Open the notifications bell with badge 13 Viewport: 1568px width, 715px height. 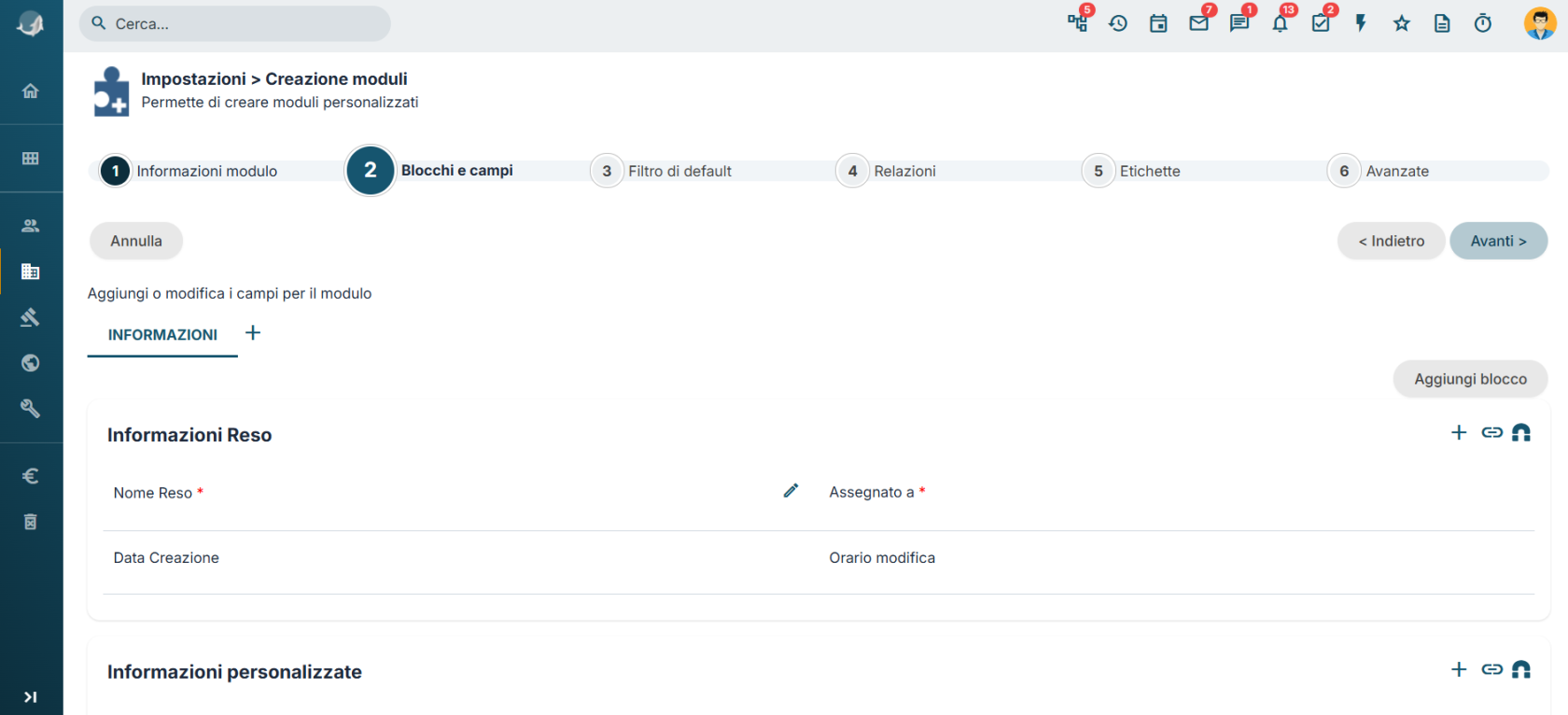point(1281,23)
